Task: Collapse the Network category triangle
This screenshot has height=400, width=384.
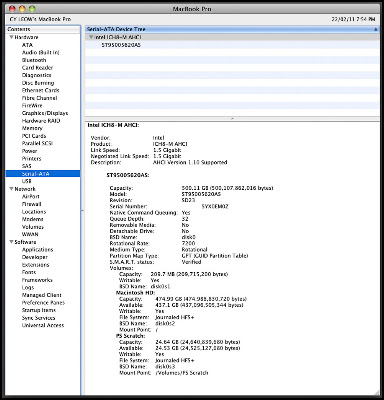Action: click(11, 189)
